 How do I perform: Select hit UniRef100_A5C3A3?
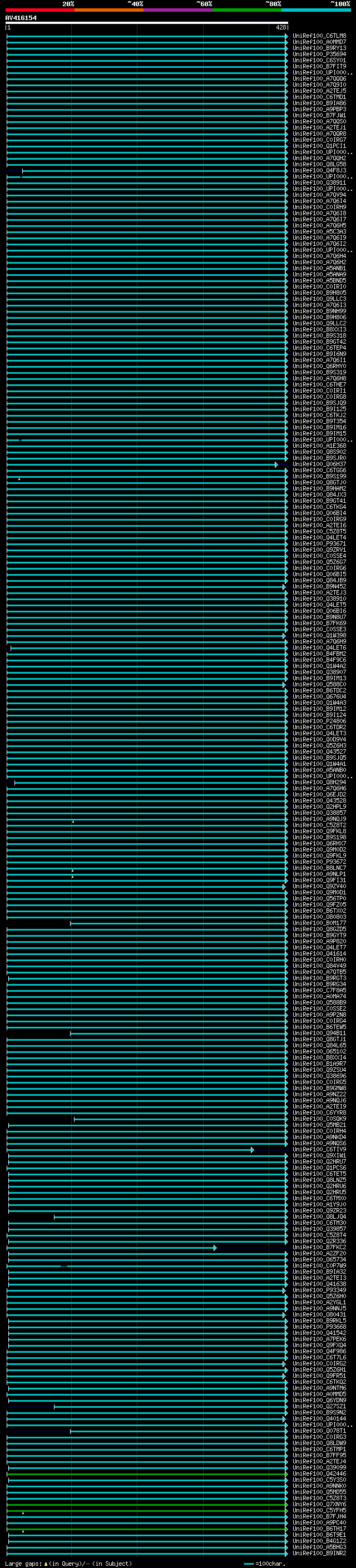319,232
